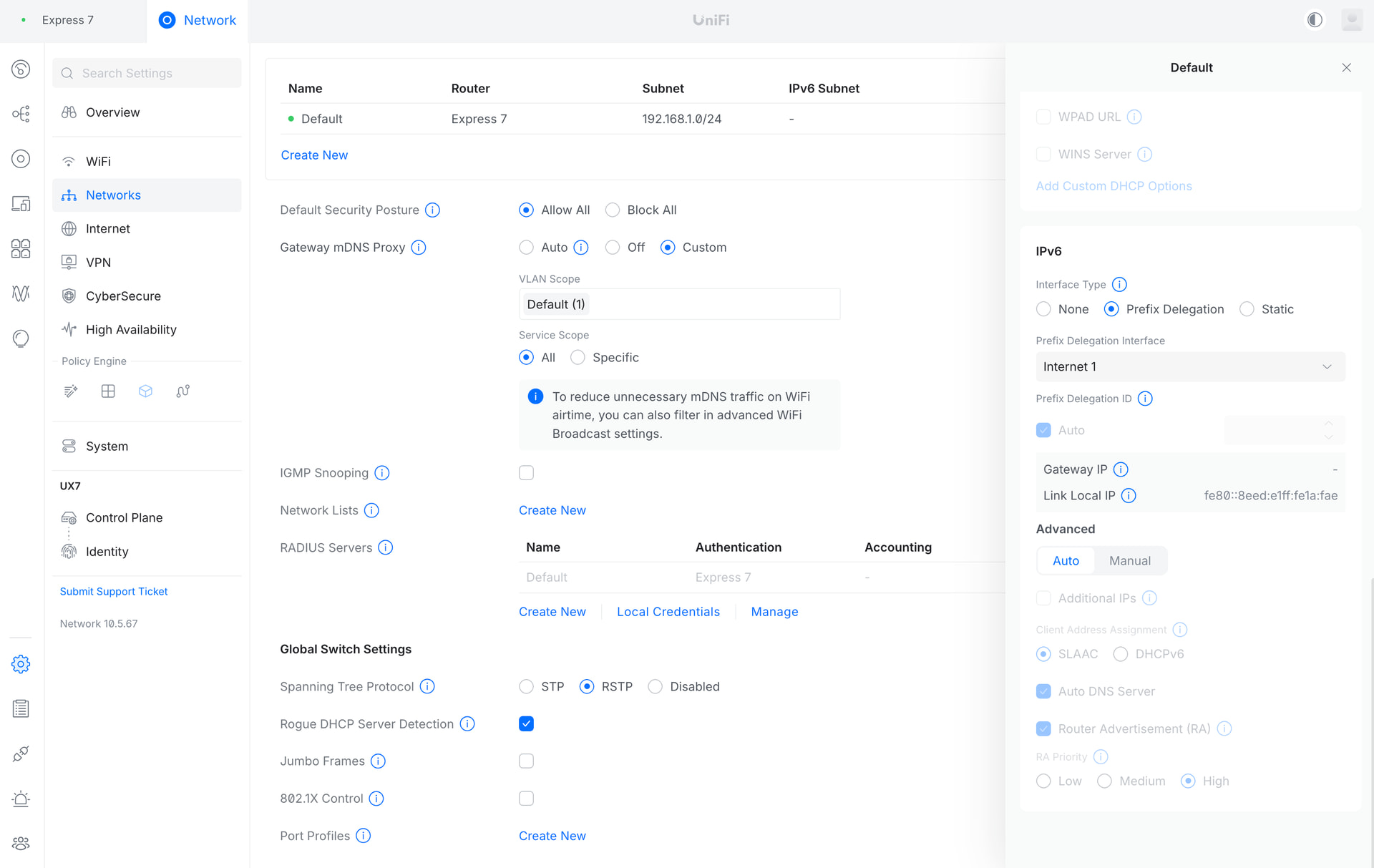Open Local Credentials for RADIUS
Image resolution: width=1374 pixels, height=868 pixels.
668,612
